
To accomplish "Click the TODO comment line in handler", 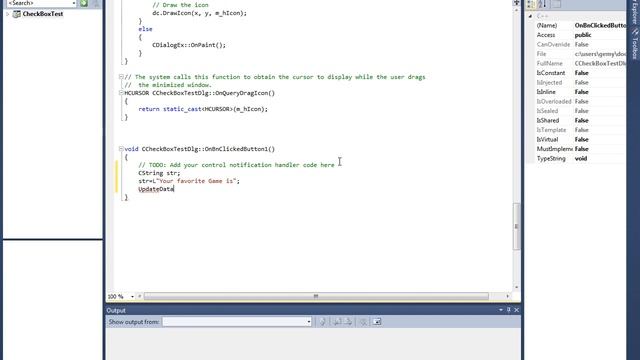I will click(236, 165).
